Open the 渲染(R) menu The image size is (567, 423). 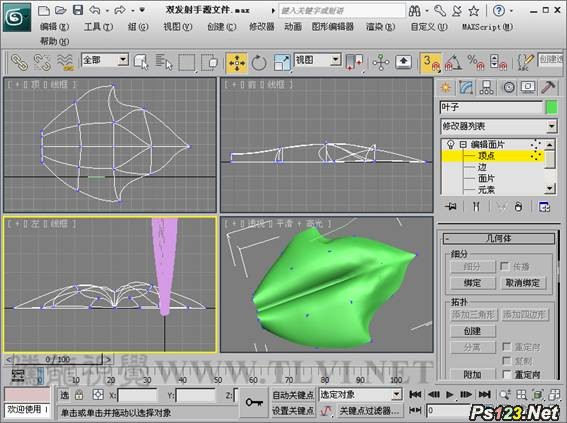[x=380, y=27]
